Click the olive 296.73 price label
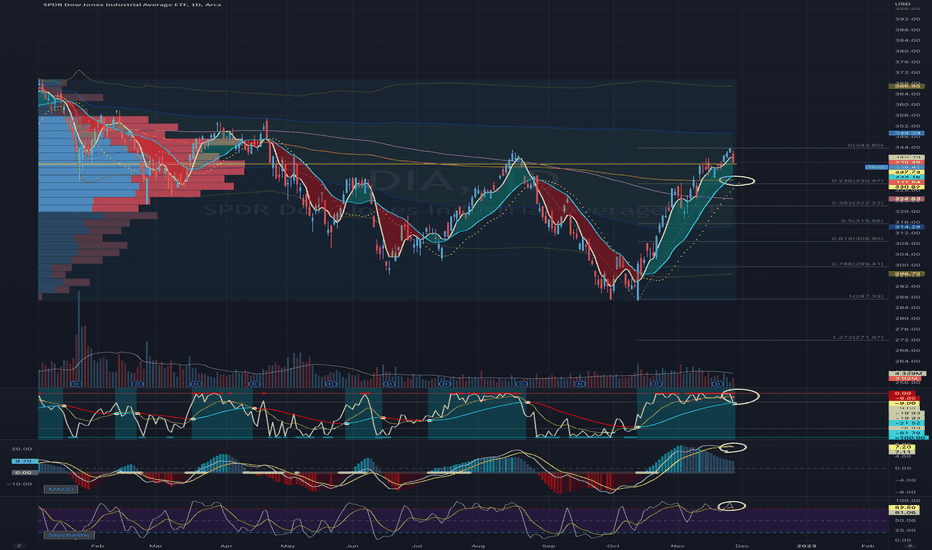This screenshot has width=932, height=550. pyautogui.click(x=907, y=274)
